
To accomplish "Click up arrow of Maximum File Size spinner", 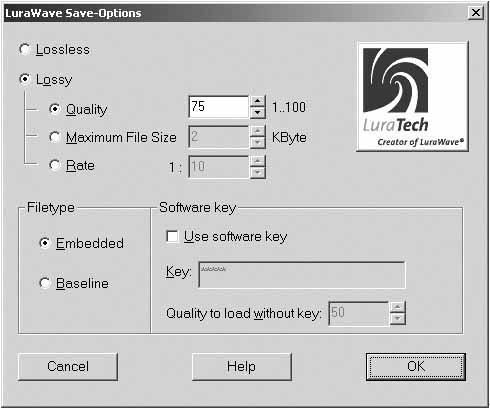I will pyautogui.click(x=257, y=131).
